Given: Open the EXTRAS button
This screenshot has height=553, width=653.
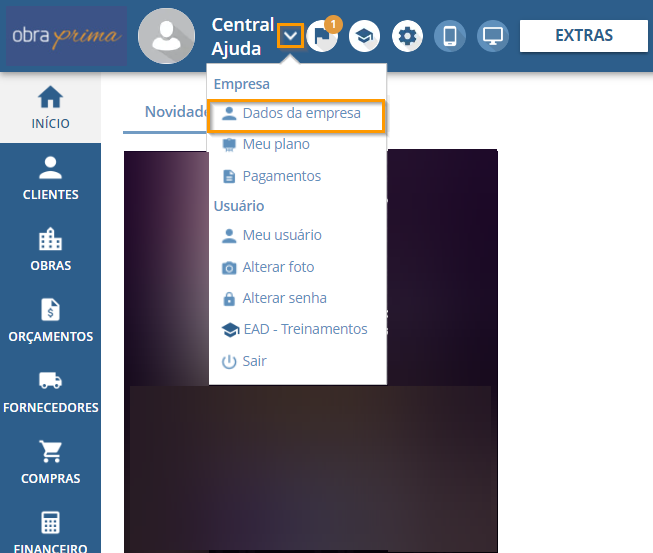Looking at the screenshot, I should click(x=584, y=35).
